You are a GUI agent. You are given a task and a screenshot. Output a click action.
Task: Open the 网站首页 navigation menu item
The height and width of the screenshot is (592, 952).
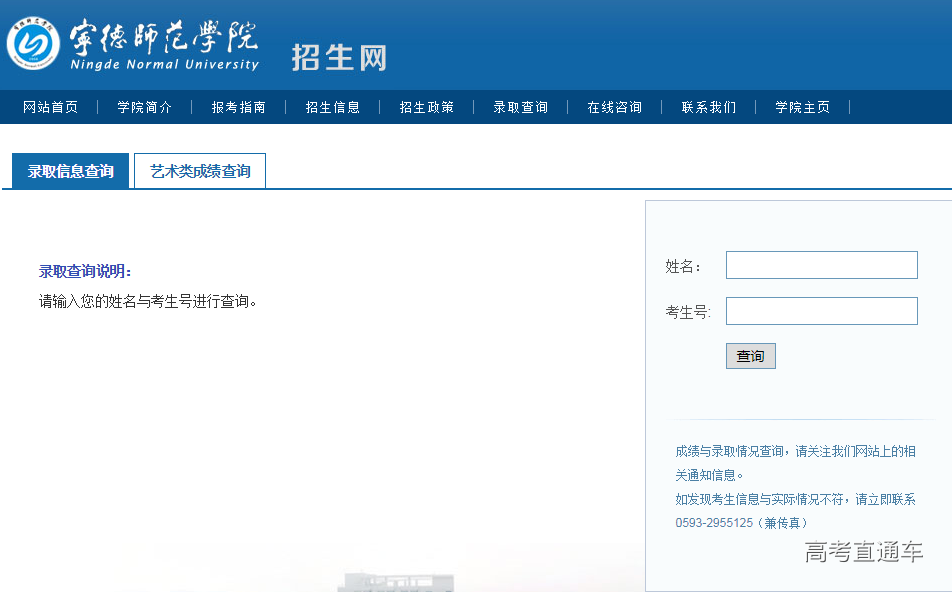(x=49, y=107)
